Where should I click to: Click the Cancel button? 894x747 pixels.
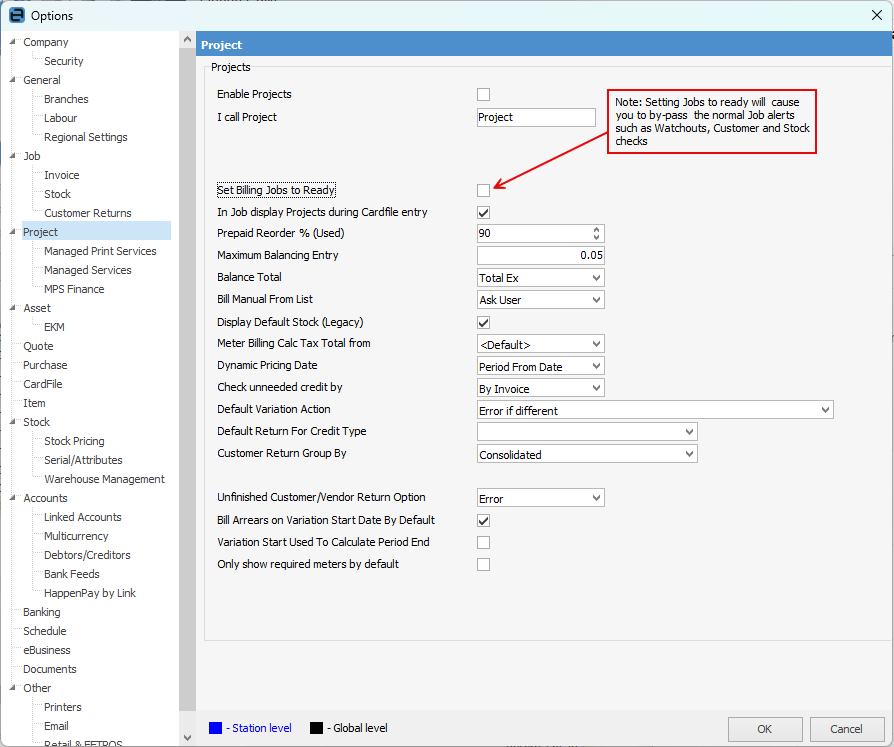click(847, 729)
